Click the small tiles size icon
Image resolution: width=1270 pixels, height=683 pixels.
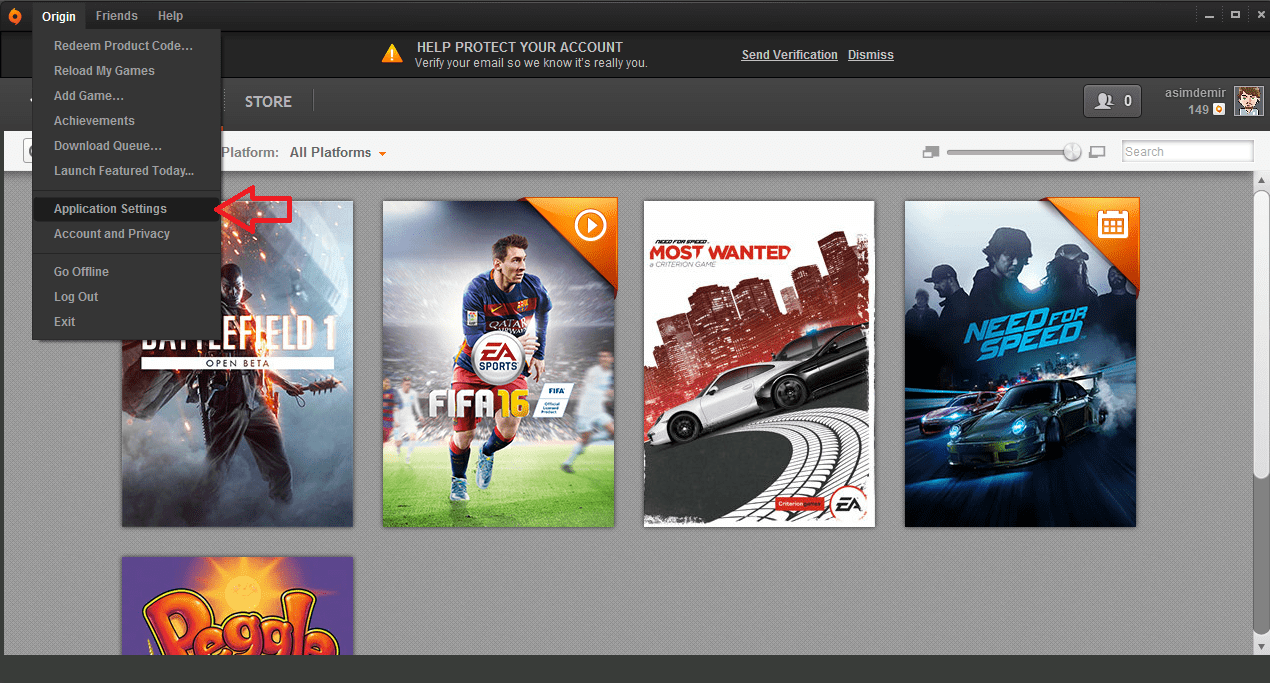point(932,152)
